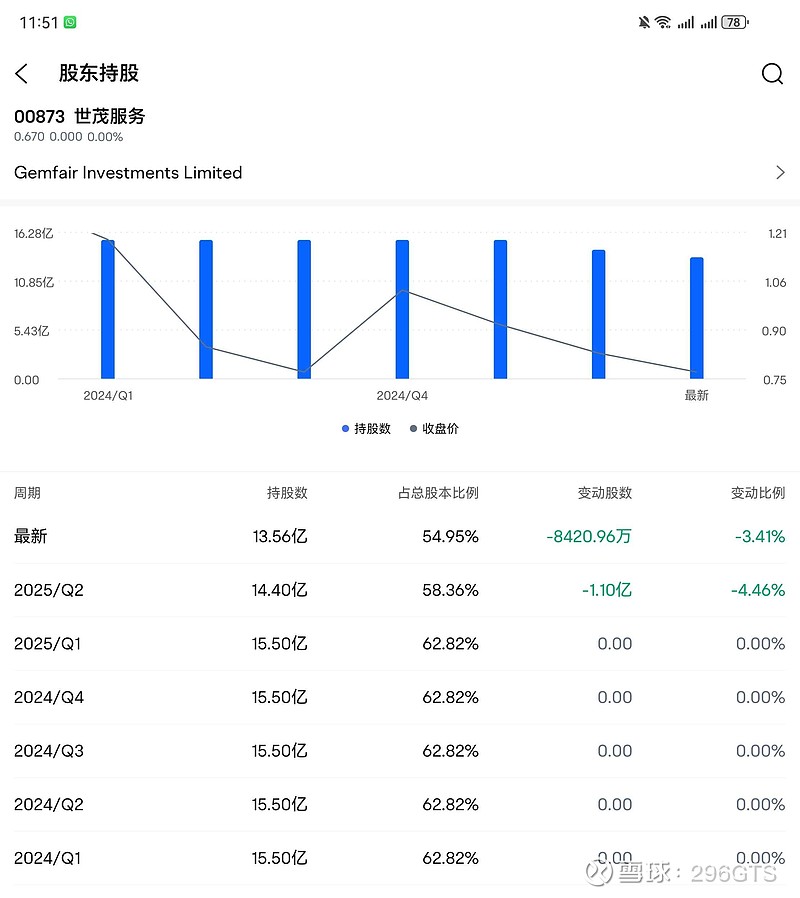This screenshot has width=800, height=898.
Task: Select the 2024/Q1 table row label
Action: coord(48,858)
